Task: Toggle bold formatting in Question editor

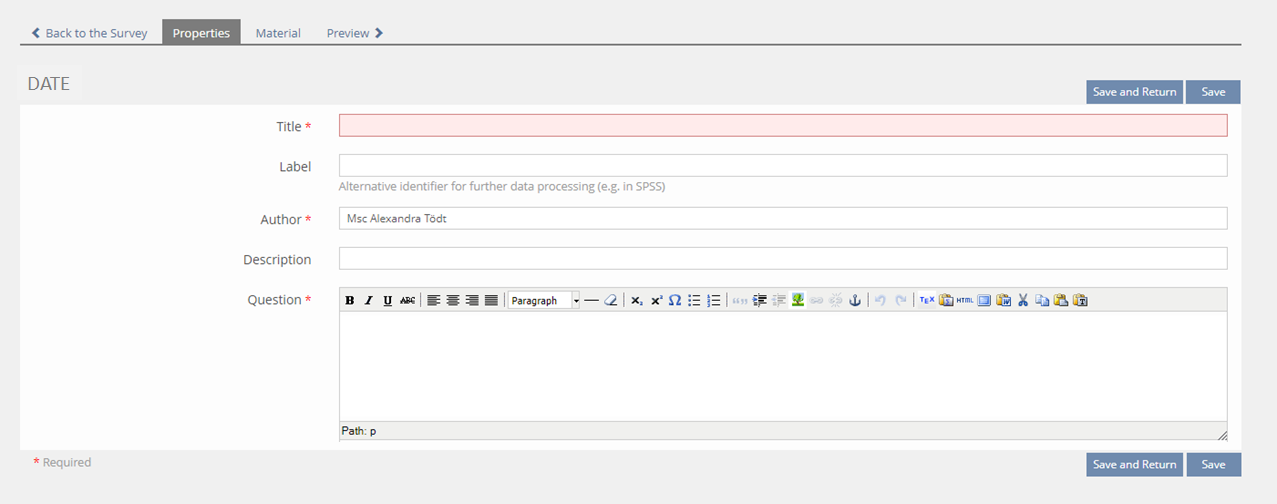Action: pos(350,300)
